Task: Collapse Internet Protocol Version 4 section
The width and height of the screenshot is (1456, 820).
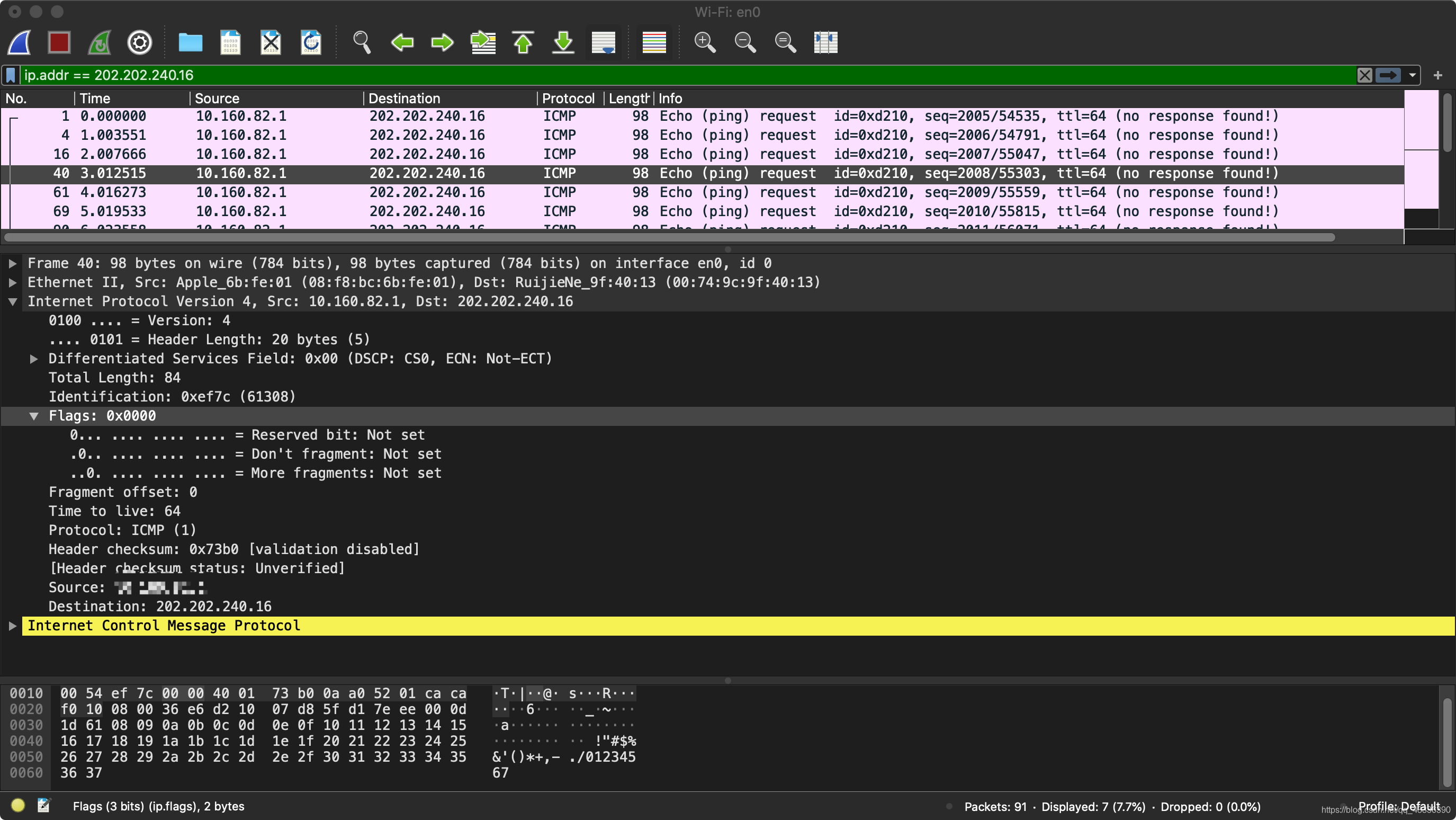Action: click(x=12, y=302)
